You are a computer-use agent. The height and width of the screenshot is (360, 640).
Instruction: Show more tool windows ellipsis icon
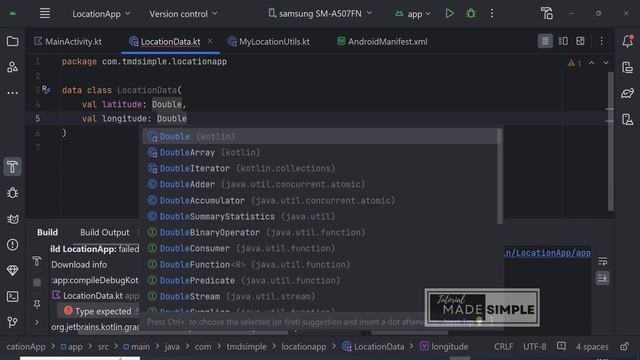[13, 93]
